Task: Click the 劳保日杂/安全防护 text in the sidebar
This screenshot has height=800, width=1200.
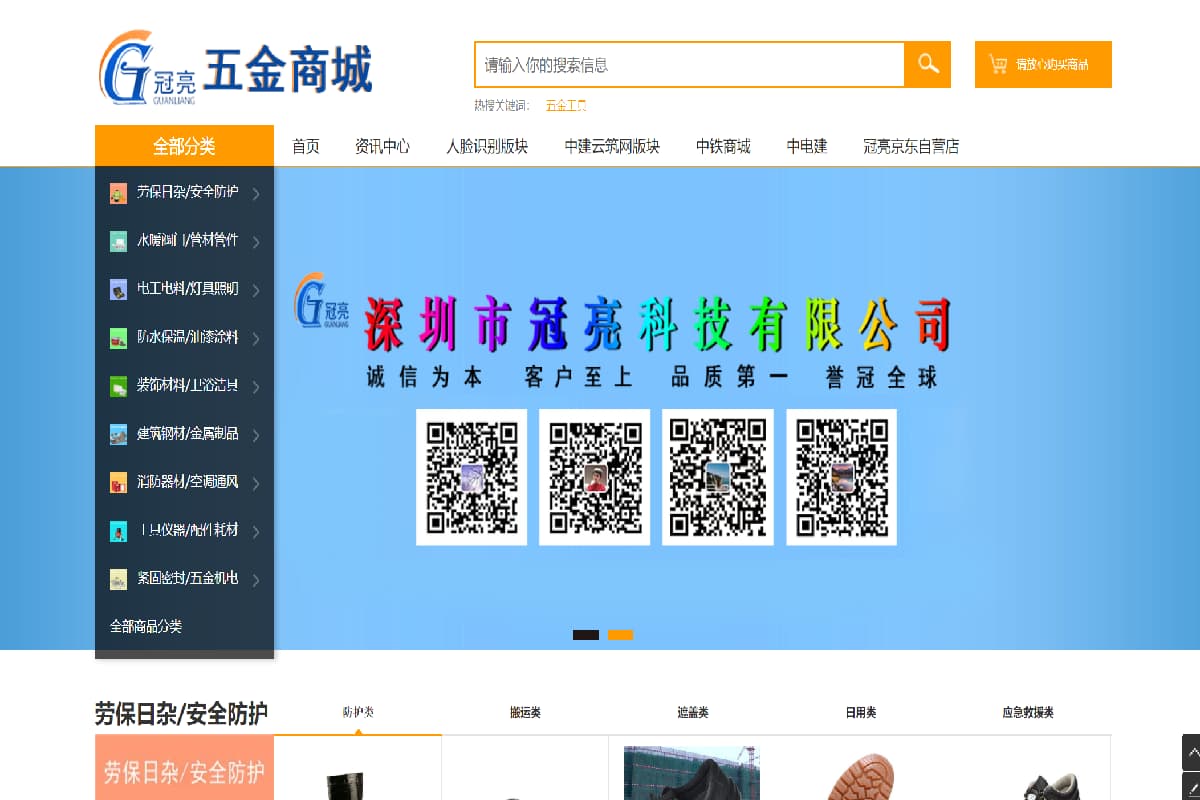Action: [188, 192]
